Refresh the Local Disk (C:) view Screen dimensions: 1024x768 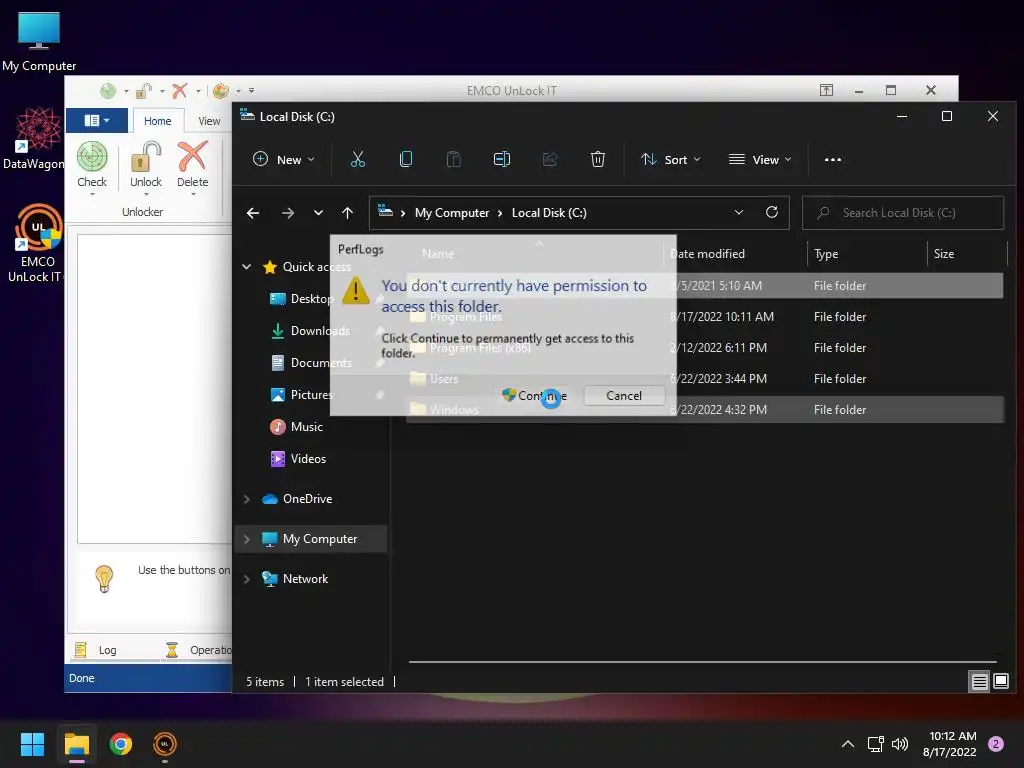click(x=772, y=212)
